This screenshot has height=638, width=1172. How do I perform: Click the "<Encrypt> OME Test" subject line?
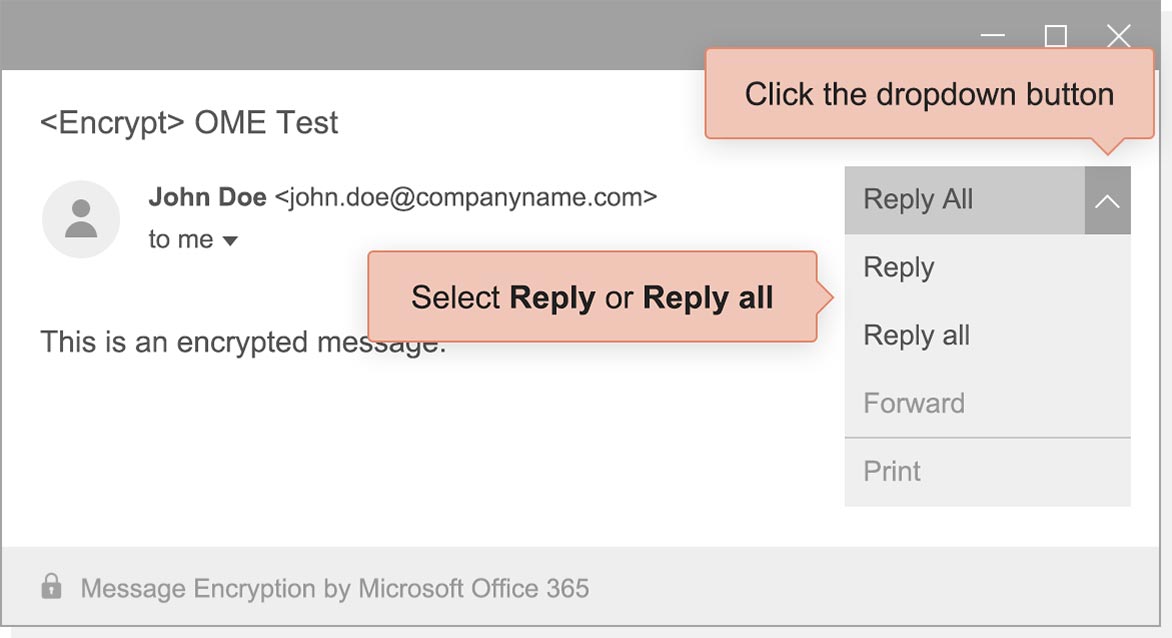tap(189, 123)
